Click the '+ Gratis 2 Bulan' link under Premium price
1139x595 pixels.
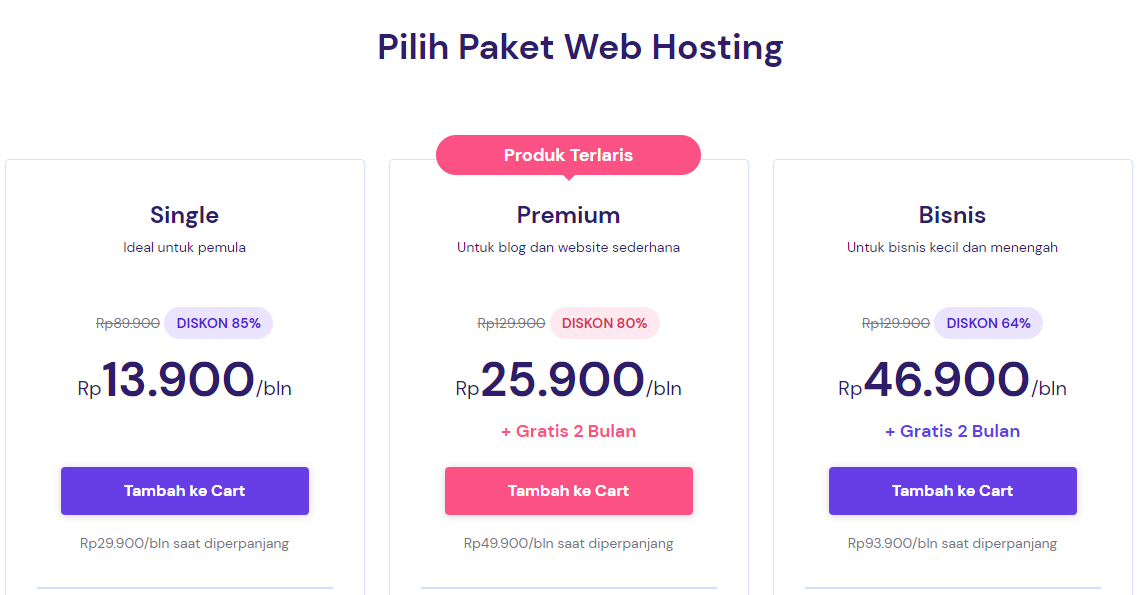pos(568,431)
